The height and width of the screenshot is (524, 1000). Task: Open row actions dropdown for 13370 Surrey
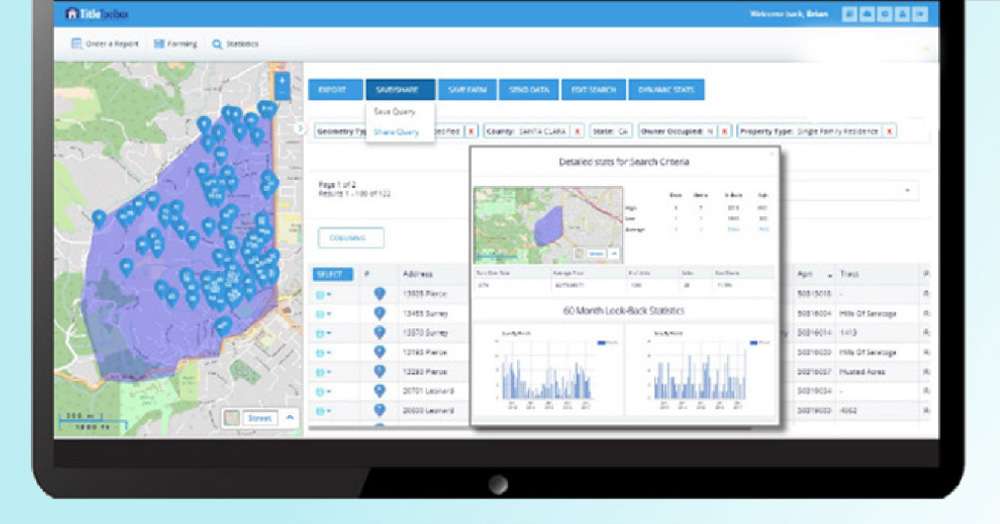coord(323,333)
